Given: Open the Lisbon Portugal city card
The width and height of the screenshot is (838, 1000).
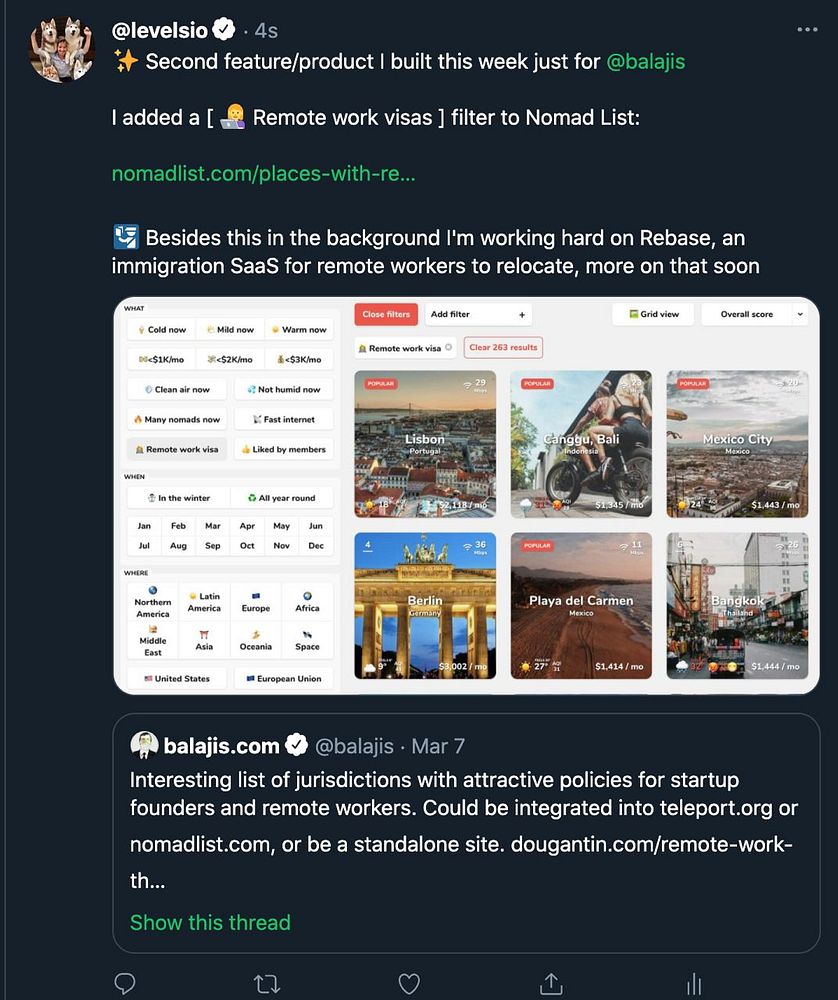Looking at the screenshot, I should (x=425, y=443).
